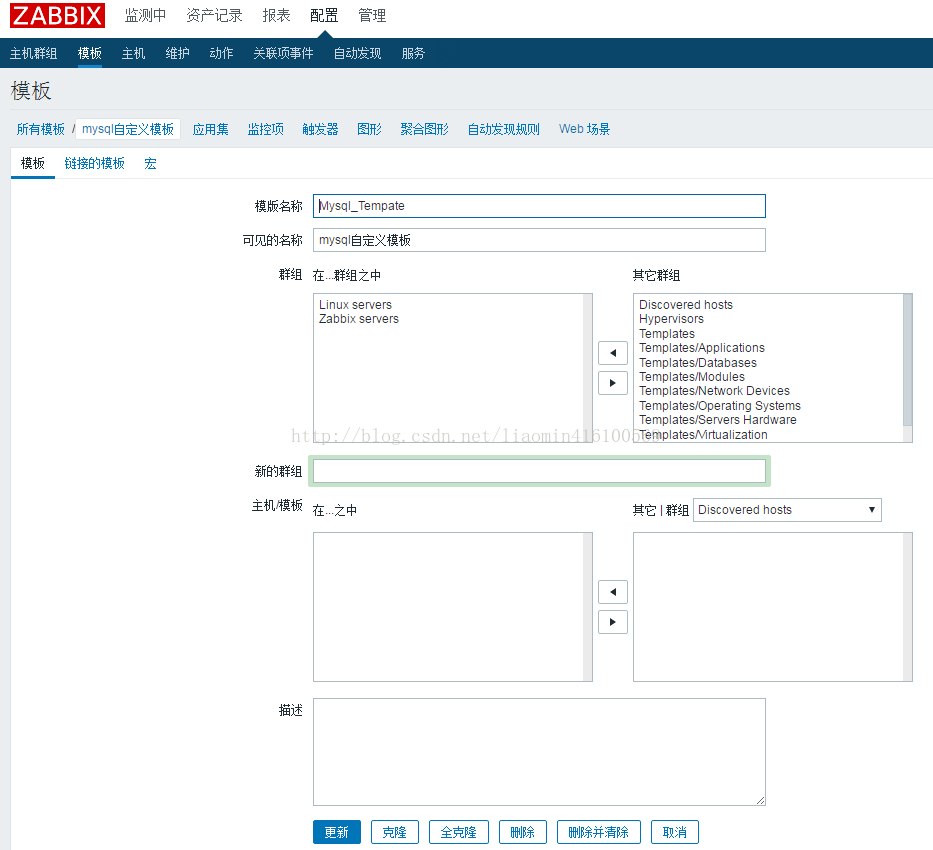Open the 资产记录 top menu
The width and height of the screenshot is (933, 850).
coord(214,15)
